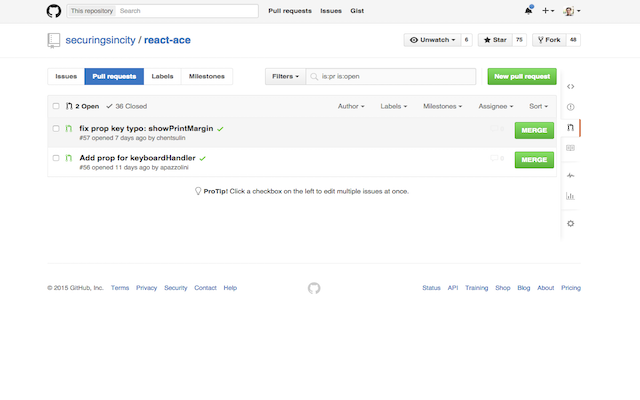Open the Graphs sidebar icon

[571, 196]
